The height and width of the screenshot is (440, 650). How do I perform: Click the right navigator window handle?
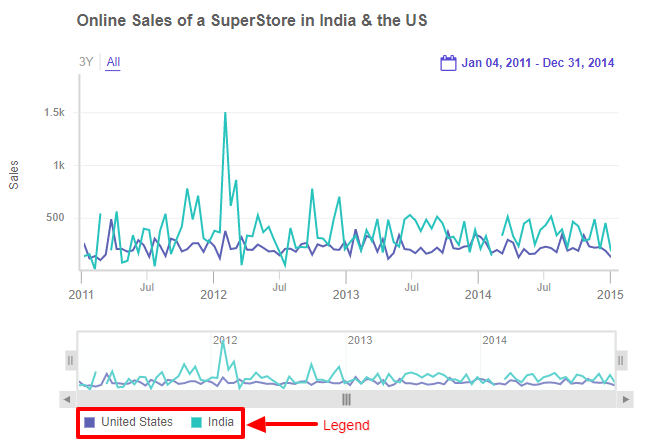[621, 360]
